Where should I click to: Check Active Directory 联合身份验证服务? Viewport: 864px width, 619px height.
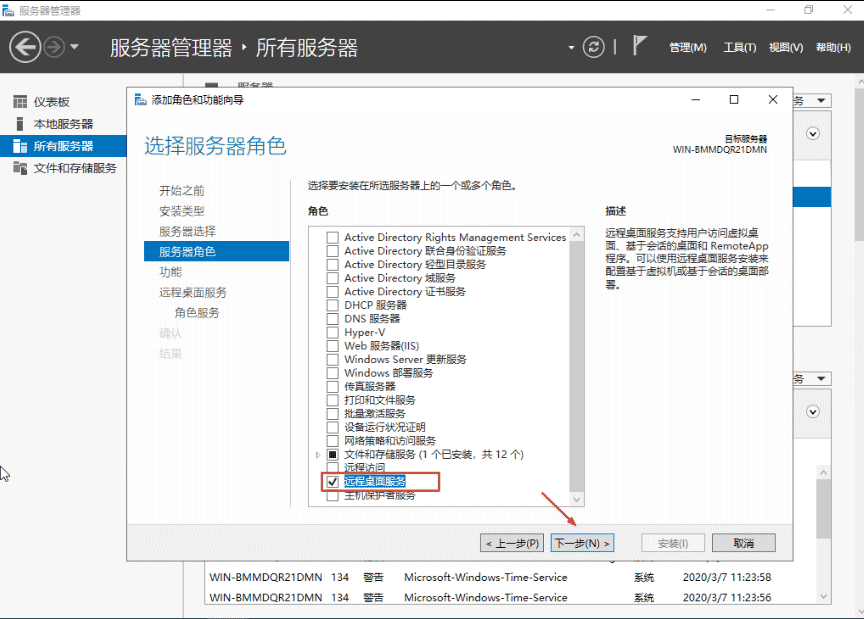click(x=332, y=251)
